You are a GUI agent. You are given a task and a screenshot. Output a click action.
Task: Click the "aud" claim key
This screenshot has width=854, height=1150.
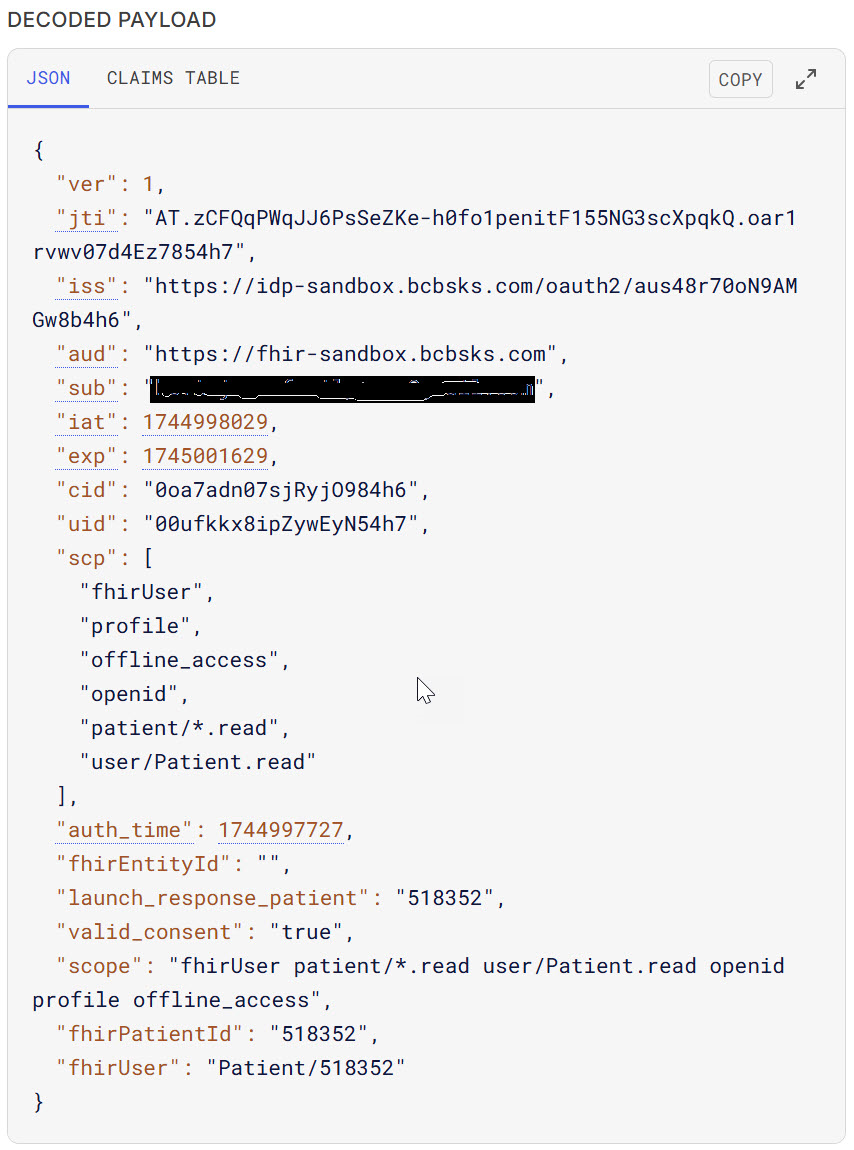click(87, 354)
